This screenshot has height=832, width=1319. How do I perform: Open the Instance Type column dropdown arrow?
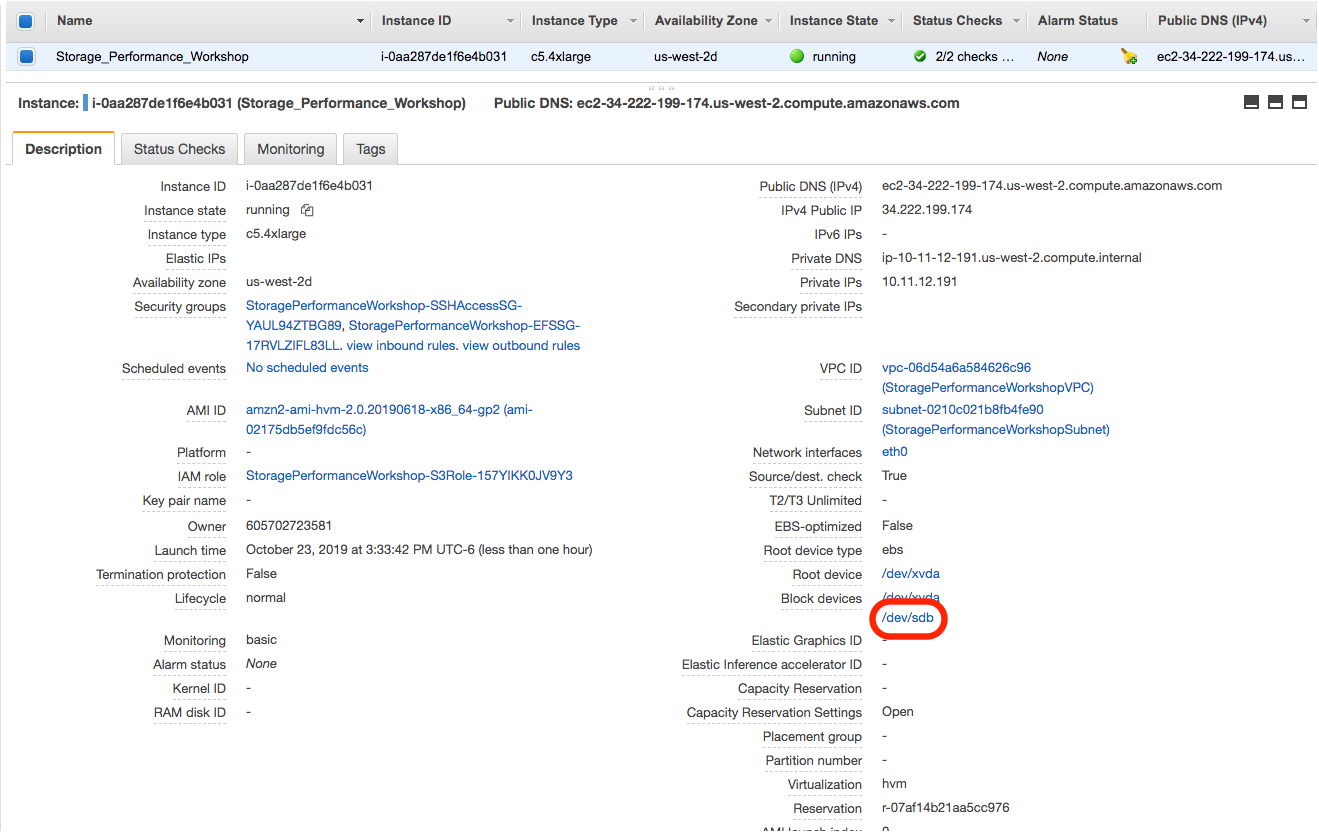point(634,21)
